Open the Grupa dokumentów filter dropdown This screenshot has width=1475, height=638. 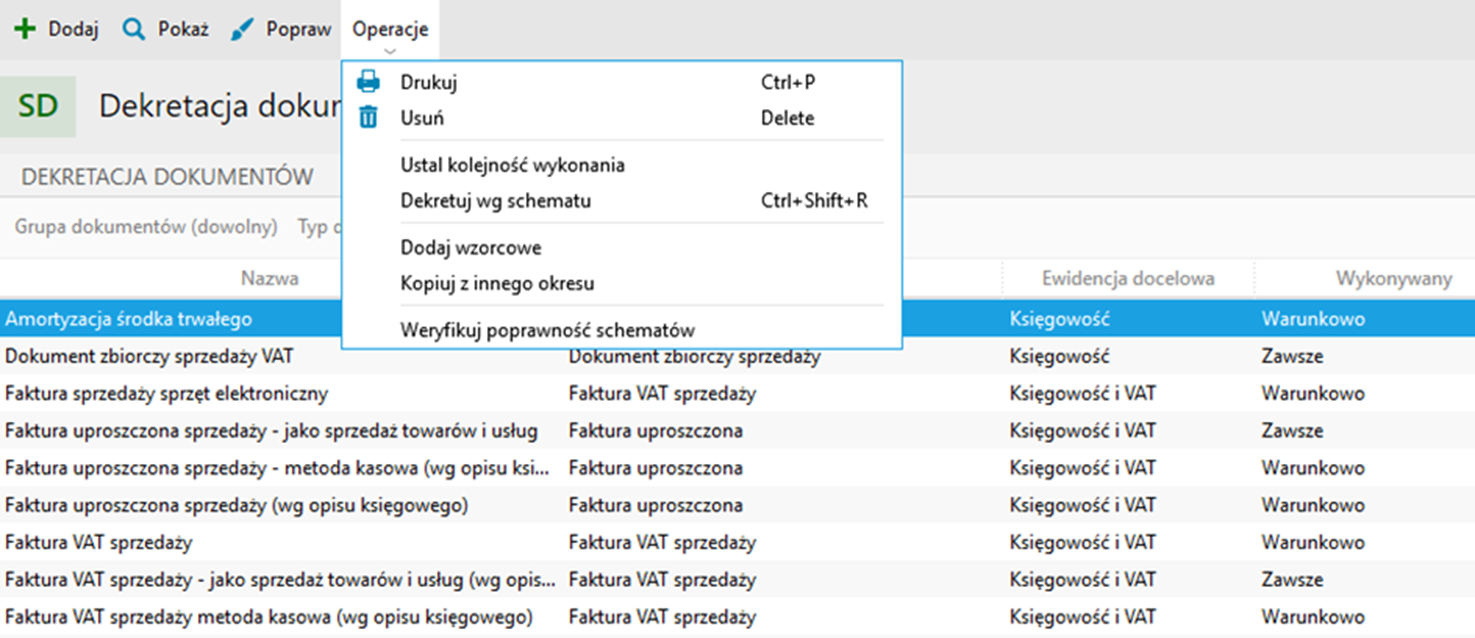click(146, 227)
